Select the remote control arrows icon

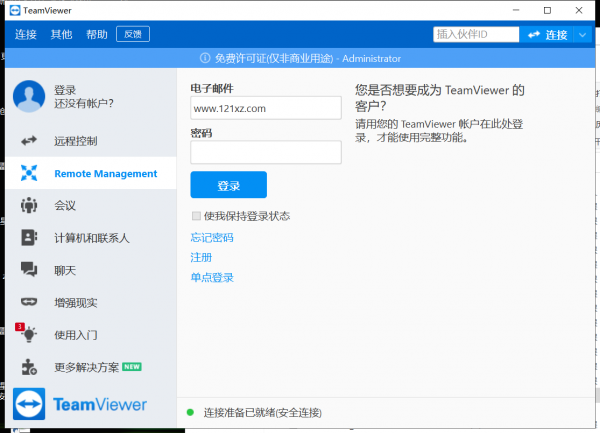(29, 141)
